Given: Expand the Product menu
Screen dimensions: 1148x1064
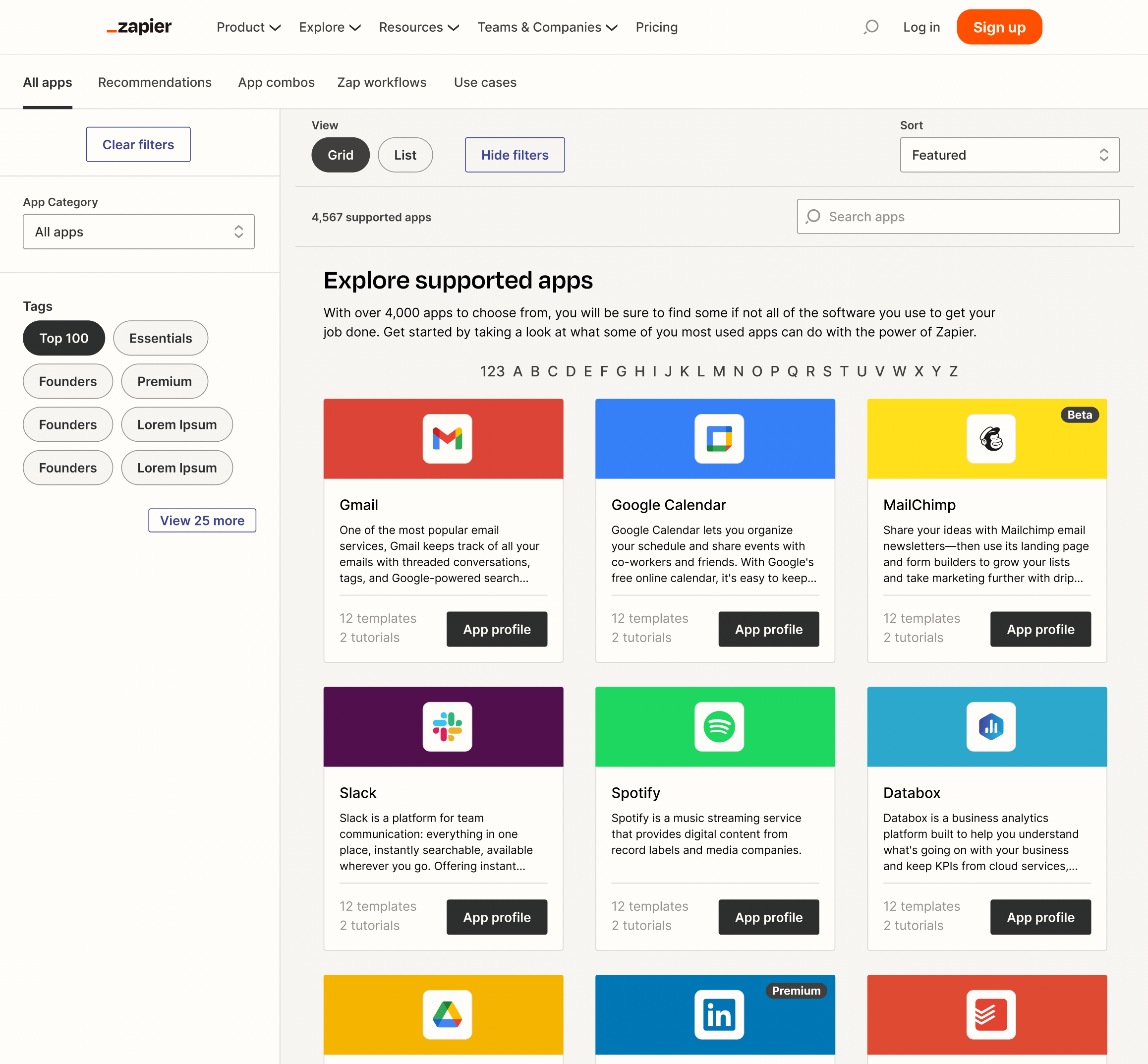Looking at the screenshot, I should point(248,27).
